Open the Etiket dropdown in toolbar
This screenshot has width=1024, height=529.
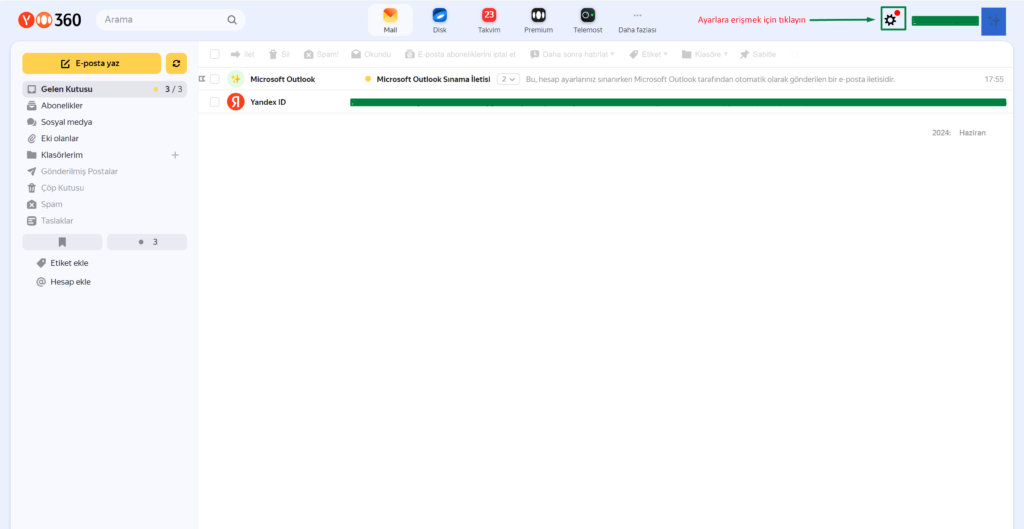(x=650, y=54)
